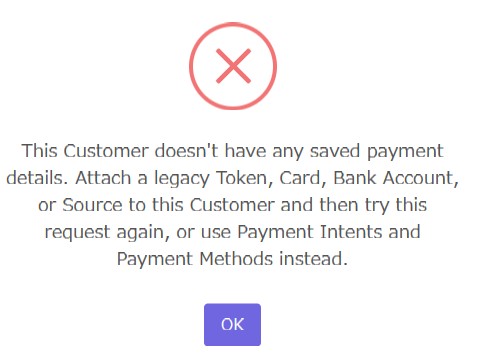478x361 pixels.
Task: Click the first line starting 'This Customer doesn't'
Action: click(232, 151)
